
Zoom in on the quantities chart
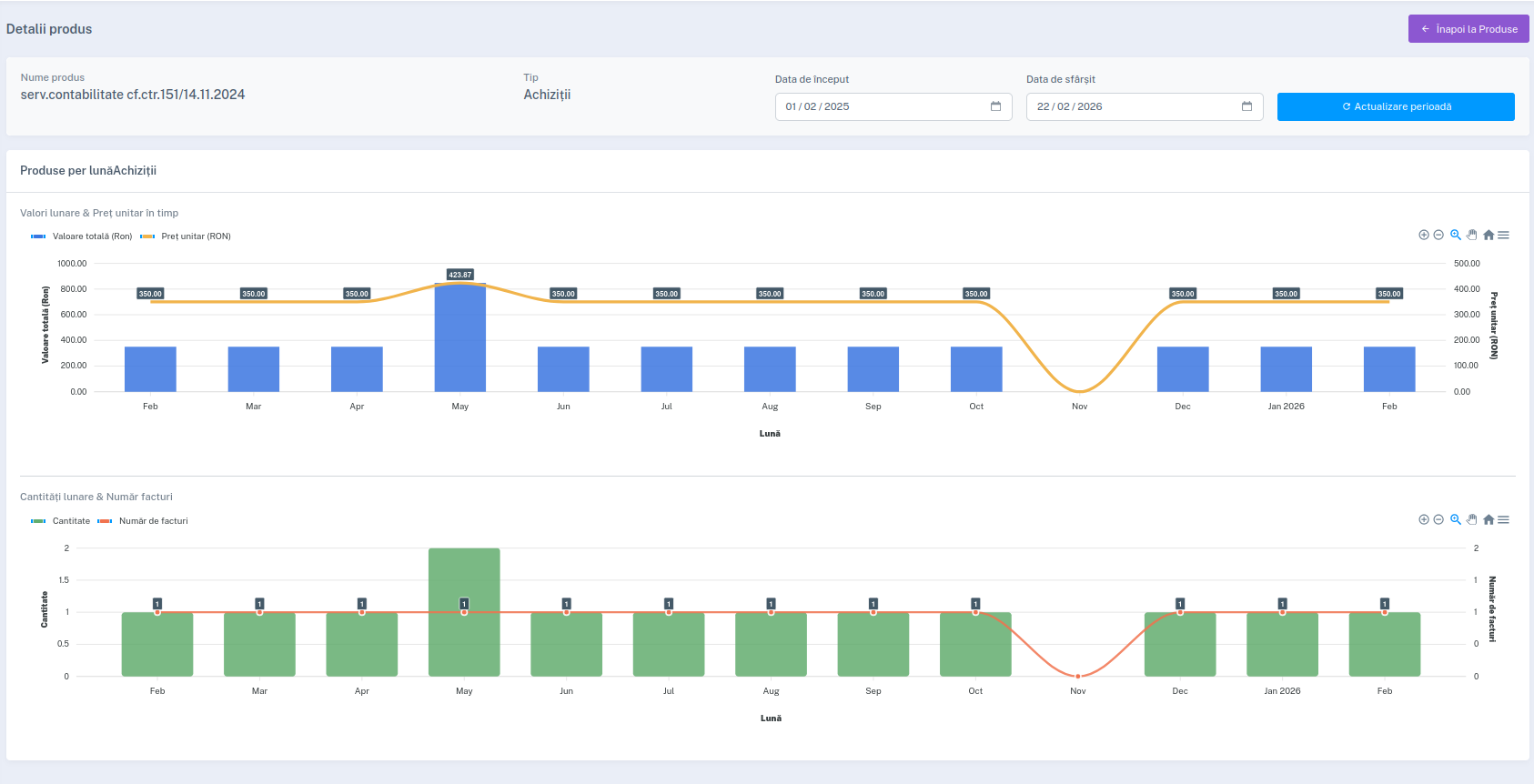[x=1423, y=519]
